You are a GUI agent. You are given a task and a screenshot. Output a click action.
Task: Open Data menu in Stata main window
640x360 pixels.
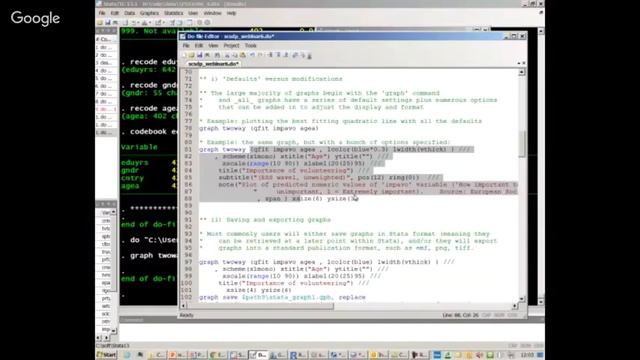[x=129, y=13]
